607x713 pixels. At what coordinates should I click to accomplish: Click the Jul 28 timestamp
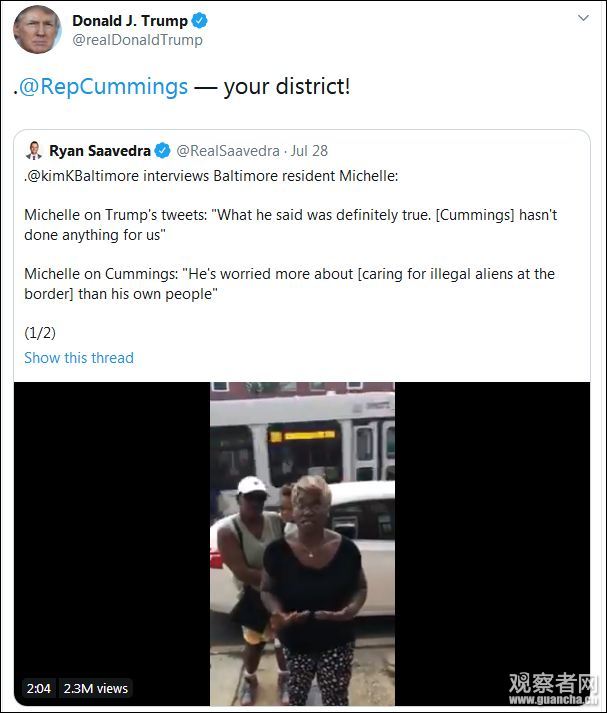tap(309, 151)
